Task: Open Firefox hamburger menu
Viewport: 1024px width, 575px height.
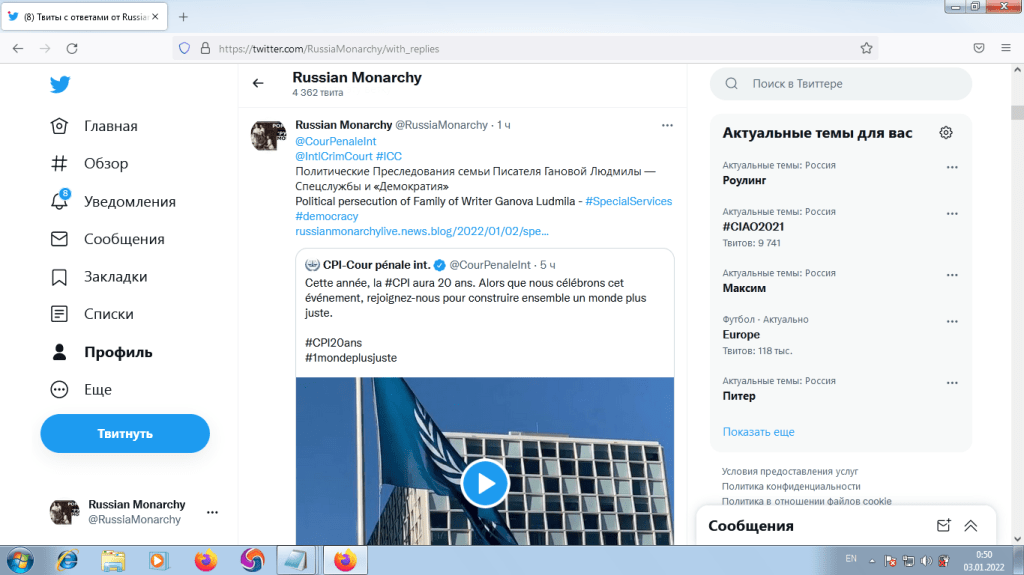Action: tap(1006, 48)
